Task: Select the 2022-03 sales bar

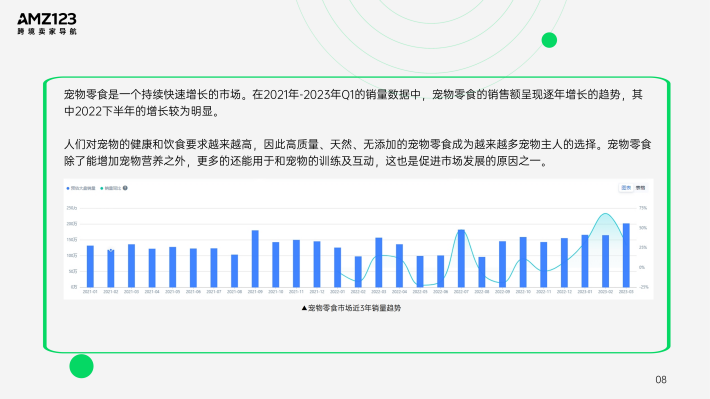Action: click(379, 262)
